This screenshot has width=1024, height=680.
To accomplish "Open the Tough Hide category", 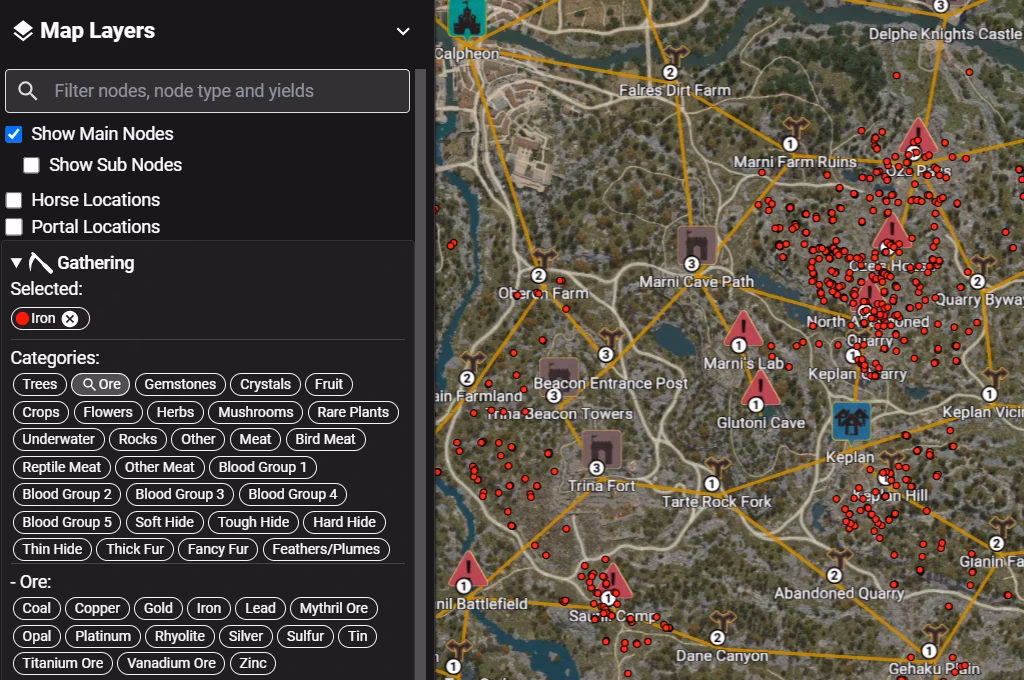I will (253, 523).
